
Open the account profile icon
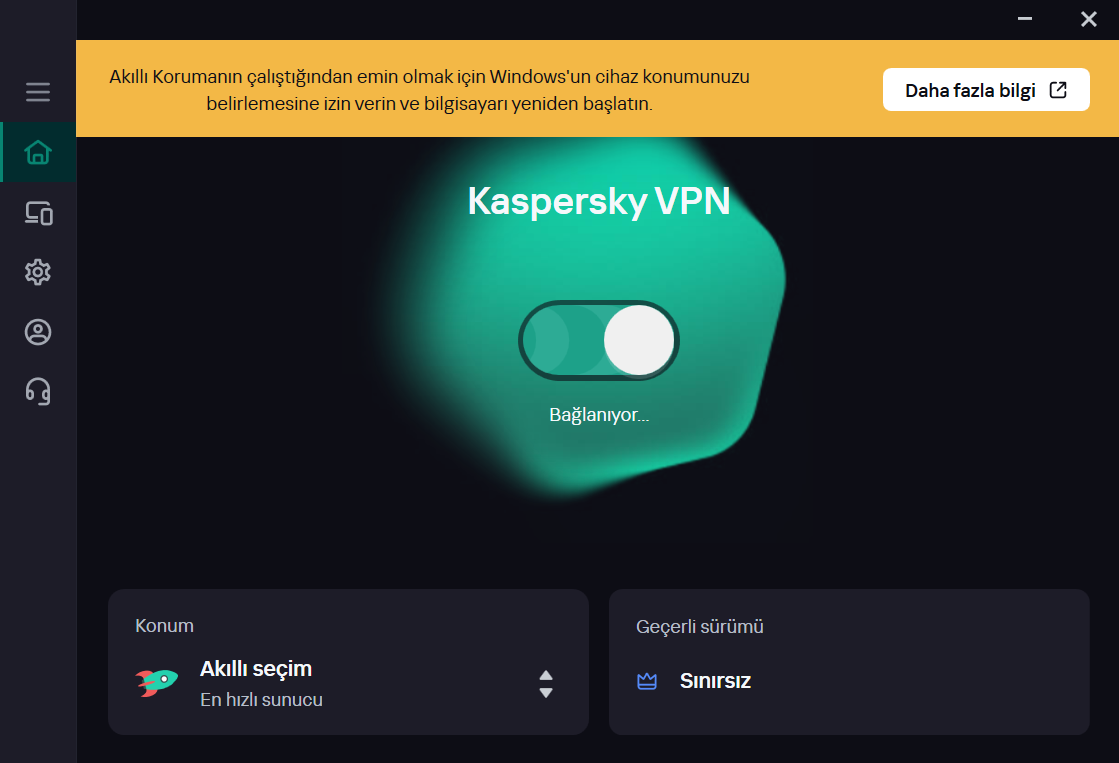click(x=38, y=332)
